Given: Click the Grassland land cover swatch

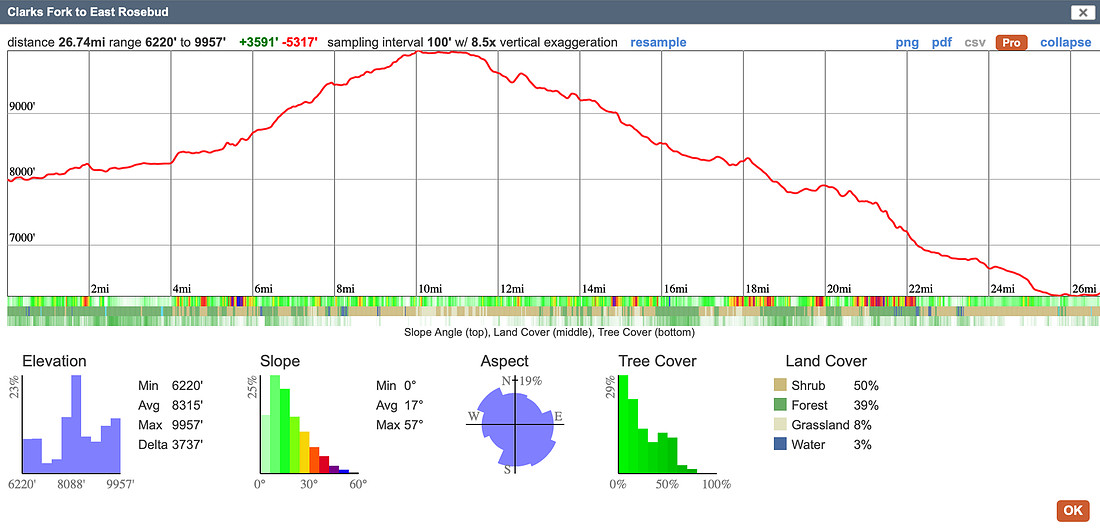Looking at the screenshot, I should point(779,425).
